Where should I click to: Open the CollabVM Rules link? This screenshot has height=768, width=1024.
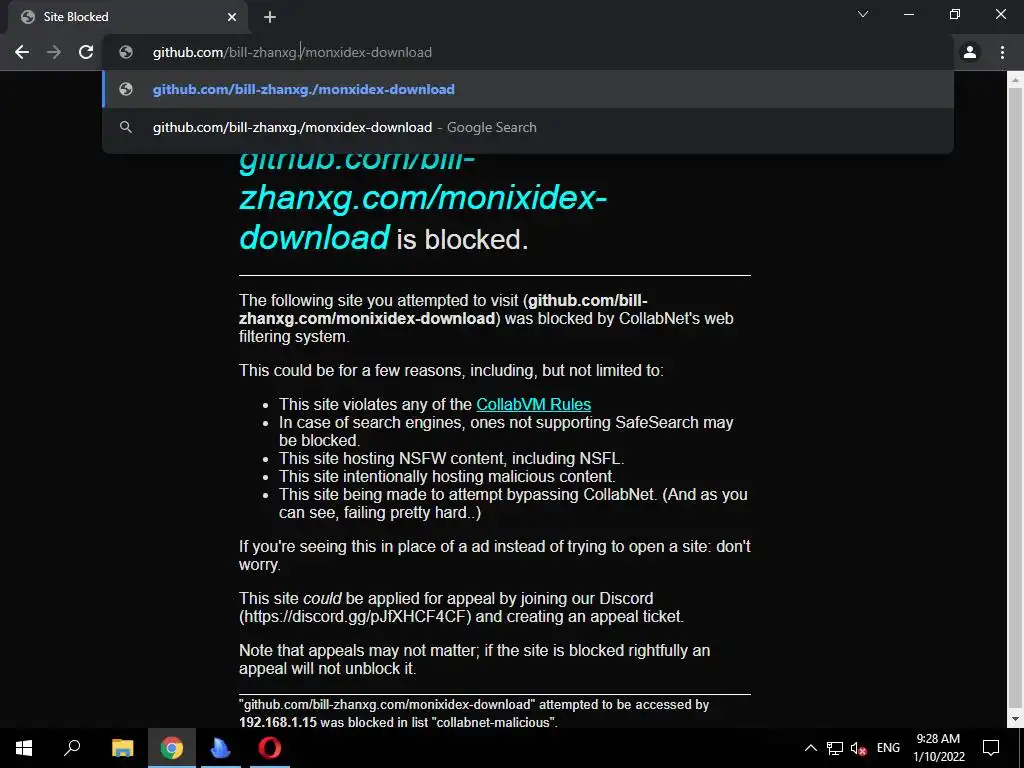coord(534,404)
